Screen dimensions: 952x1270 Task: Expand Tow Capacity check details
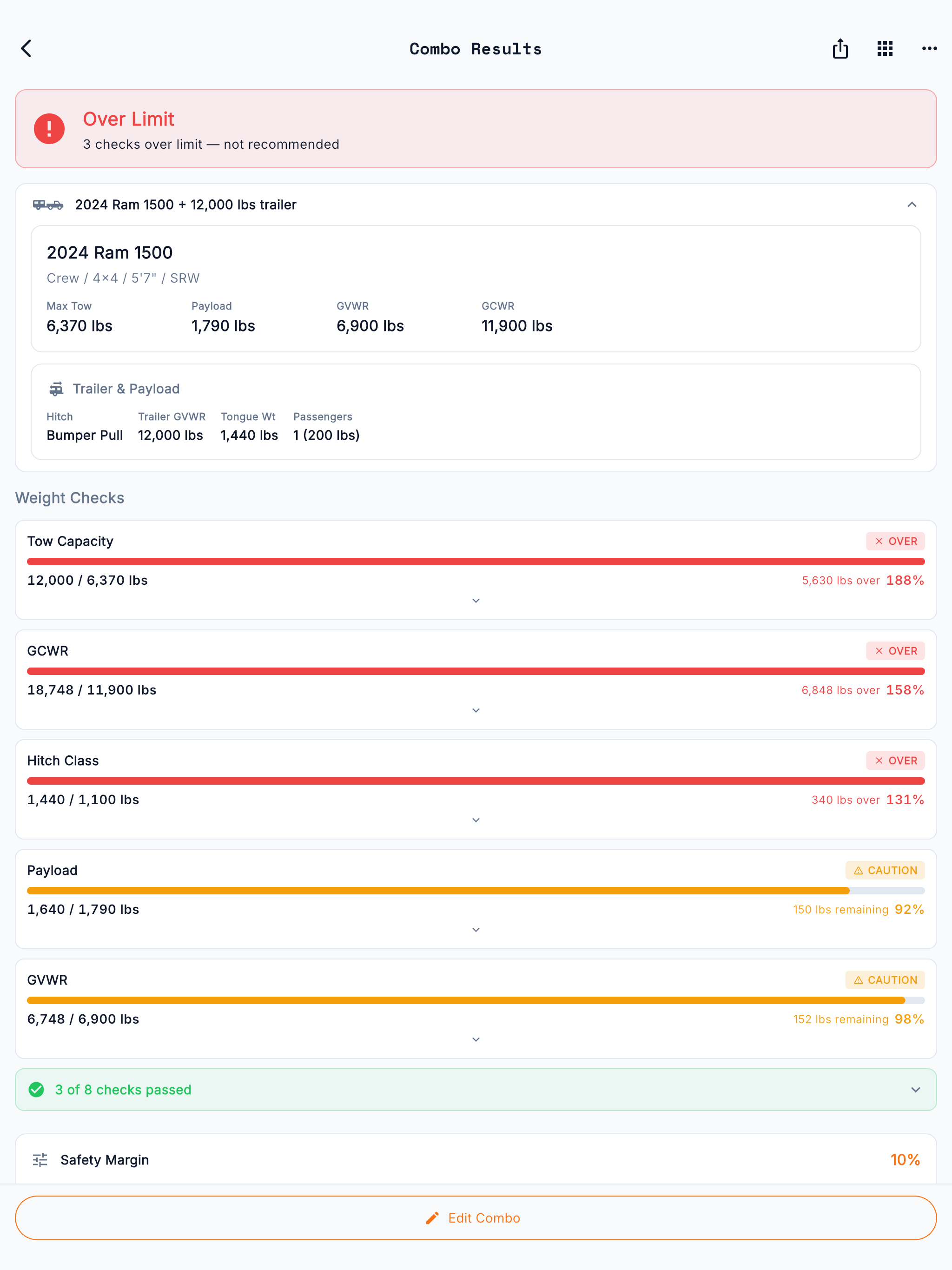[x=476, y=601]
